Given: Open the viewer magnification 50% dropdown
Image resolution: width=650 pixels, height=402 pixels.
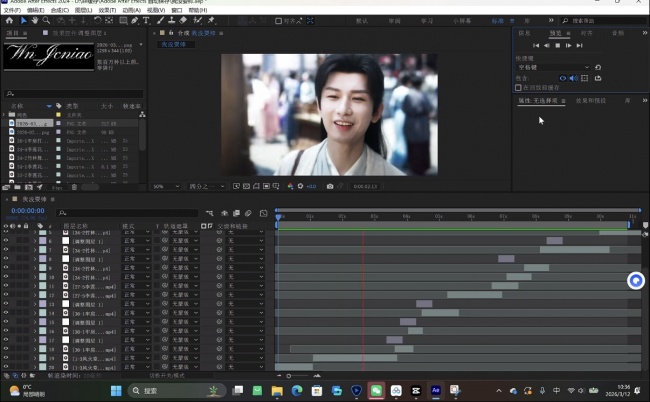Looking at the screenshot, I should [x=166, y=186].
